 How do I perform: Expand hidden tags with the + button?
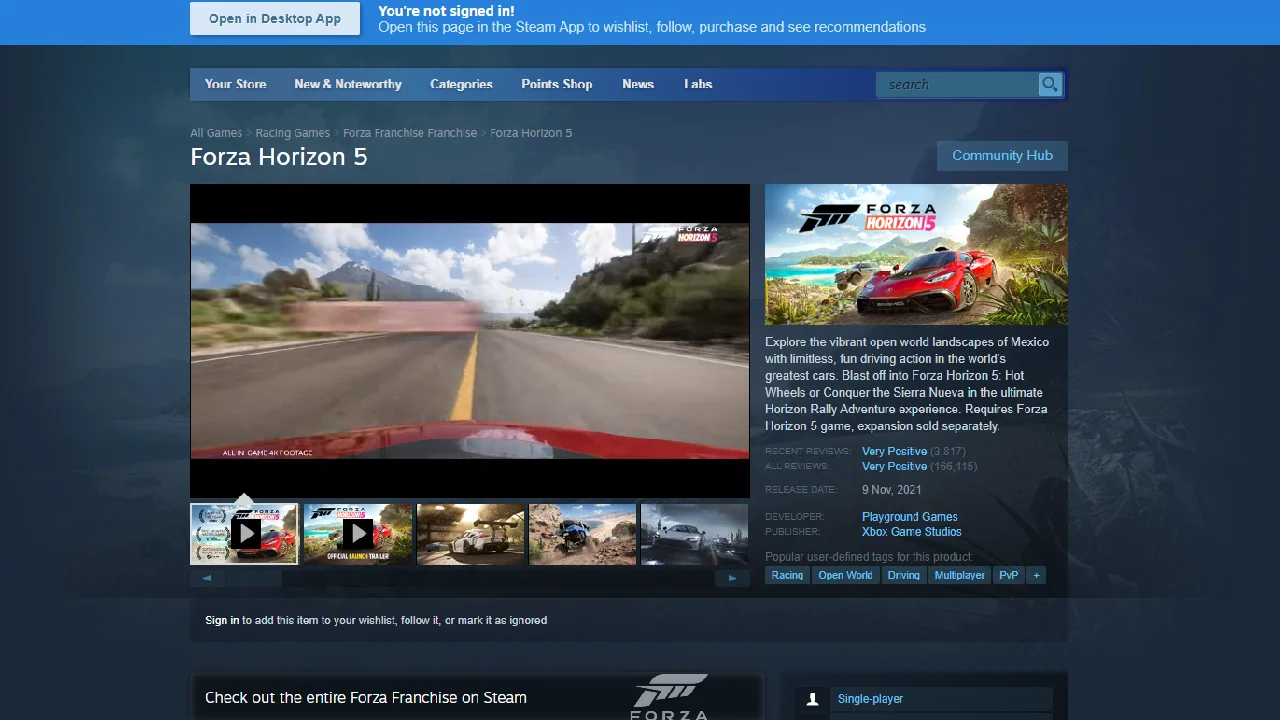[x=1036, y=575]
